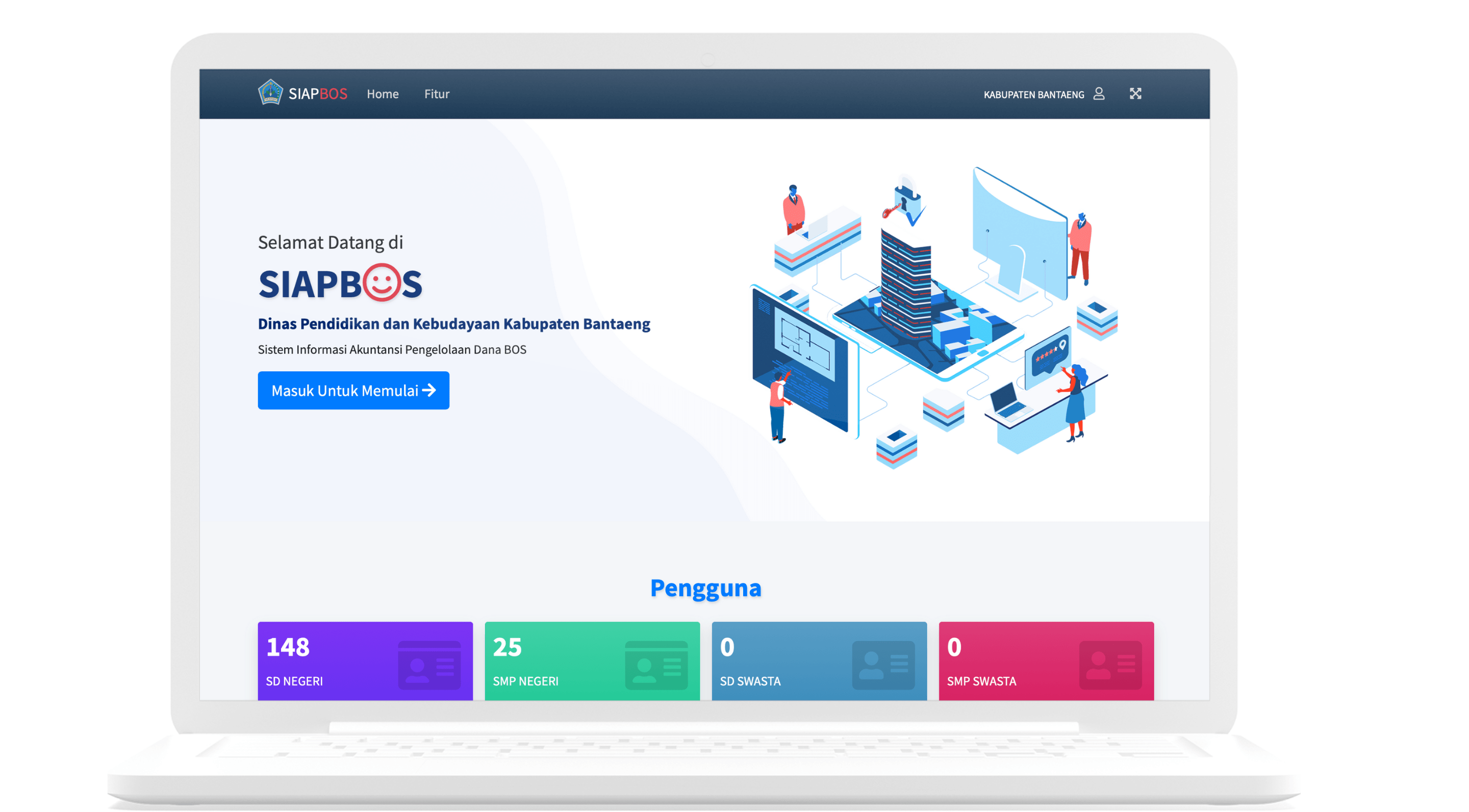Click the arrow icon in Masuk button
The height and width of the screenshot is (812, 1469).
click(x=429, y=390)
